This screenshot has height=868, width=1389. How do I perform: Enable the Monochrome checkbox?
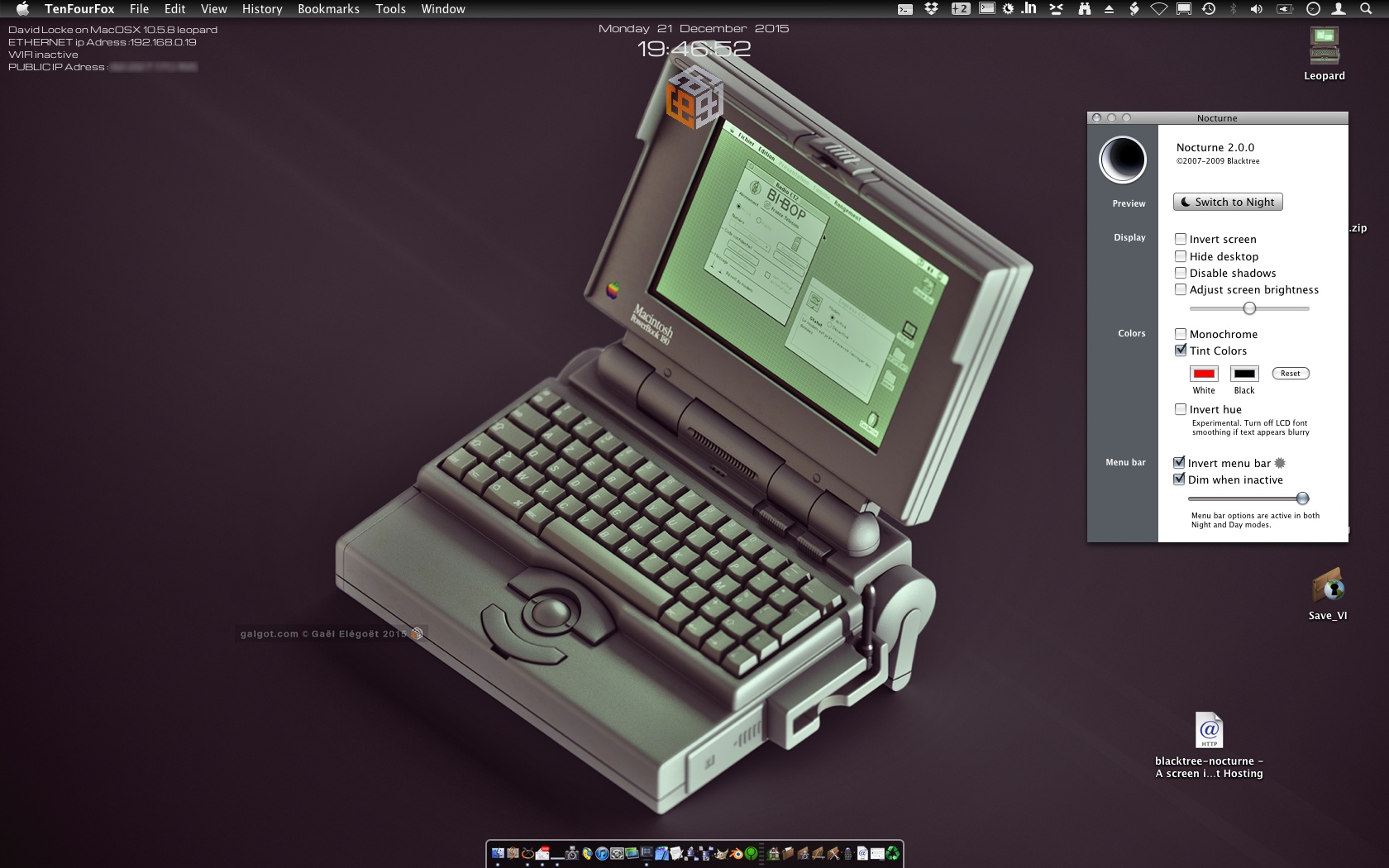coord(1181,334)
